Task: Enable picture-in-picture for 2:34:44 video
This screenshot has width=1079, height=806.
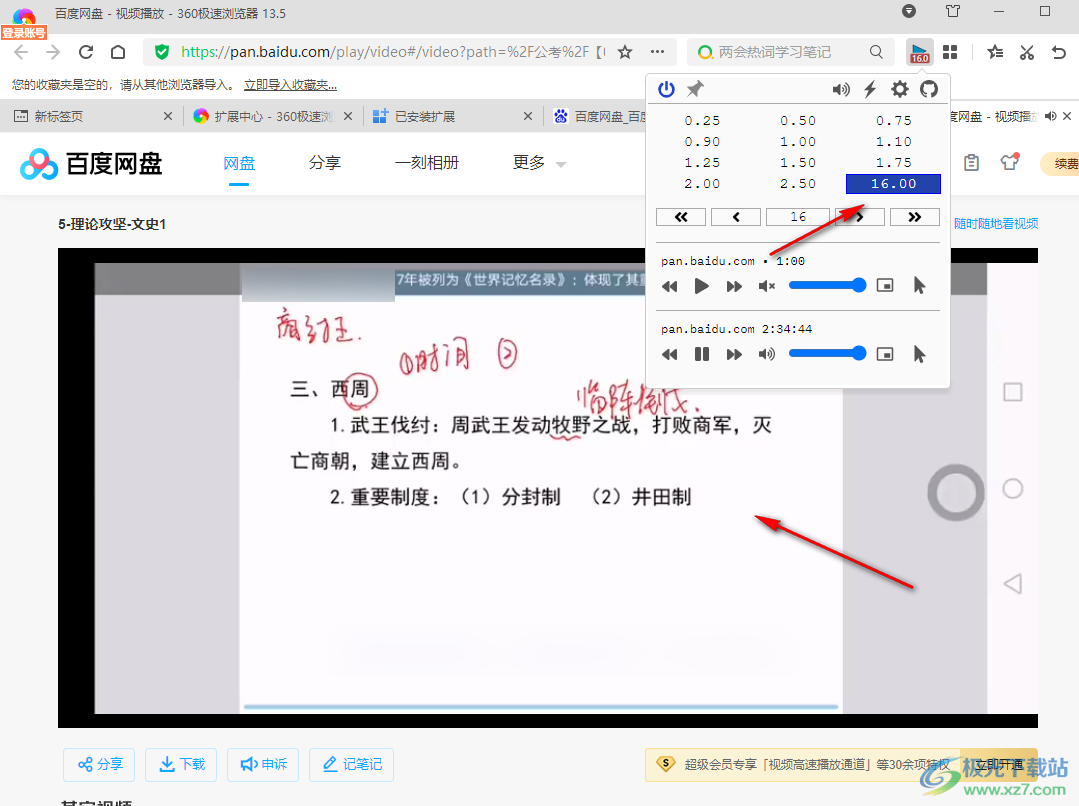Action: (885, 354)
